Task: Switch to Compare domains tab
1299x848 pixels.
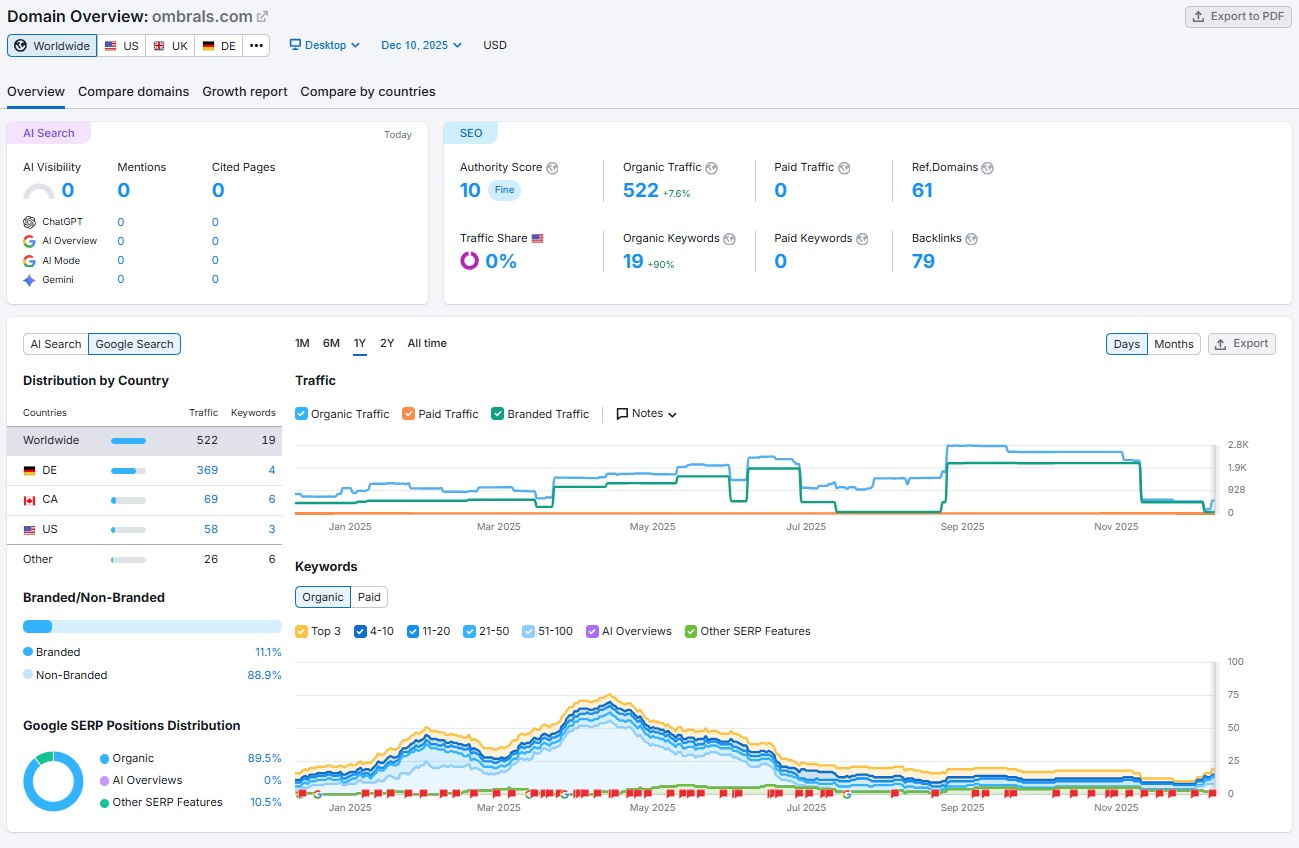Action: click(133, 92)
